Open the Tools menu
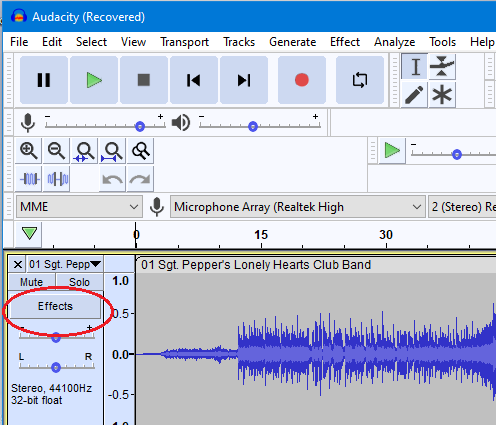The image size is (496, 425). [443, 42]
